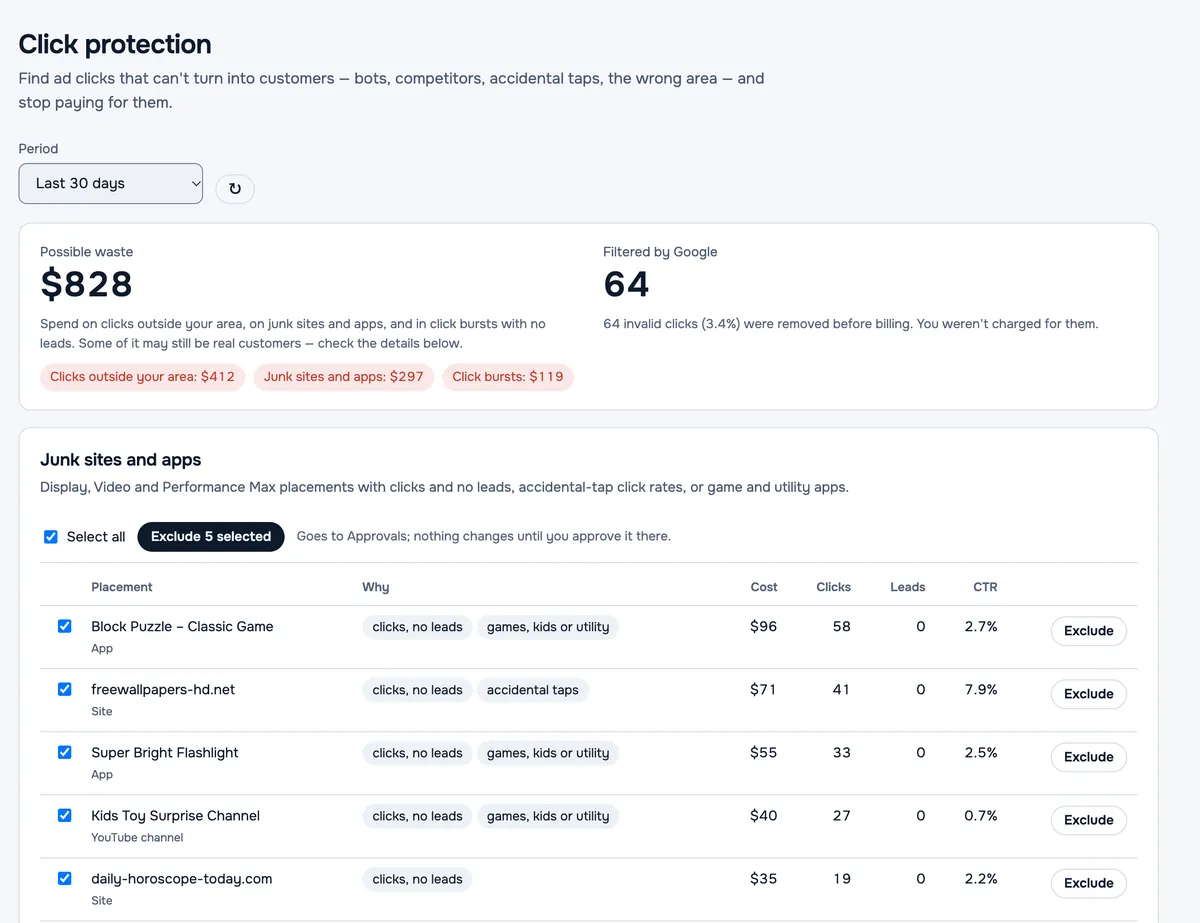
Task: Click the Why column header
Action: 375,587
